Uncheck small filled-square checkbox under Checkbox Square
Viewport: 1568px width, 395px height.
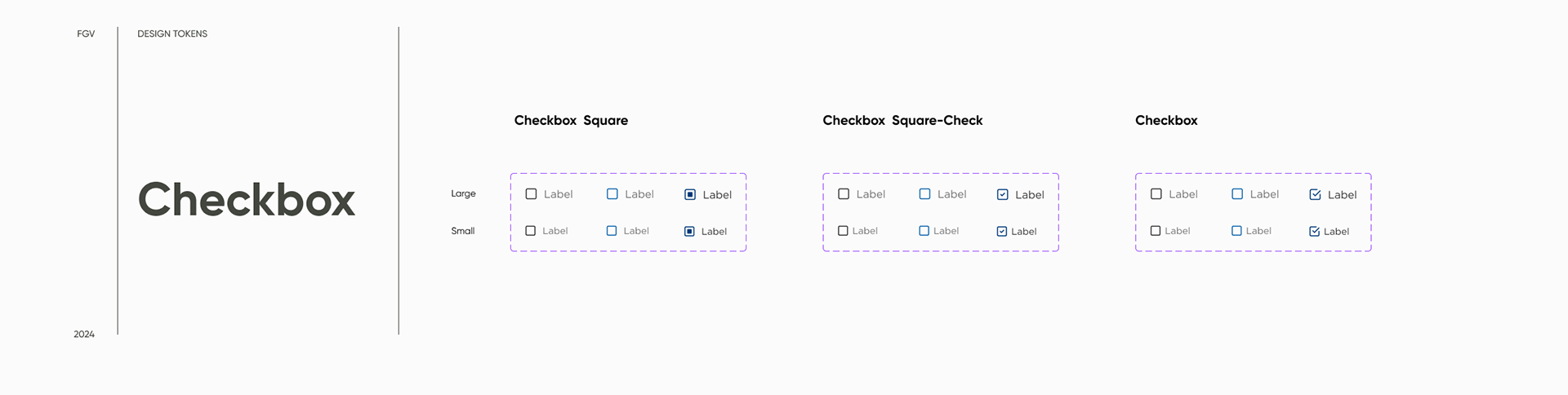click(689, 231)
